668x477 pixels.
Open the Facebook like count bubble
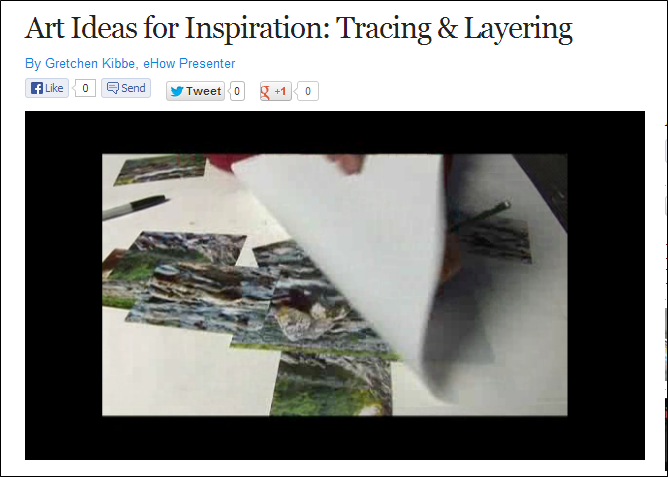85,88
